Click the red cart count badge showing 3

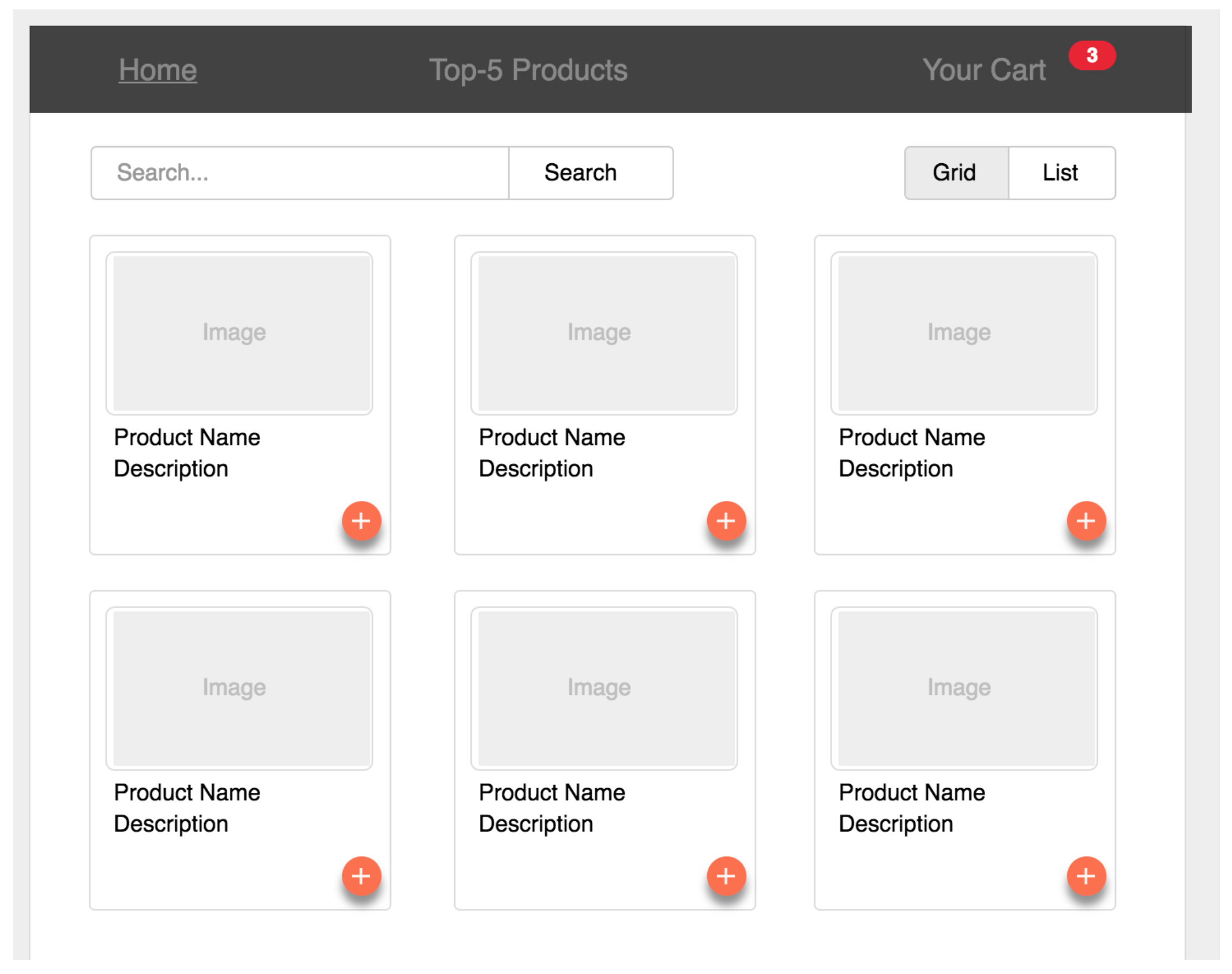pyautogui.click(x=1091, y=55)
